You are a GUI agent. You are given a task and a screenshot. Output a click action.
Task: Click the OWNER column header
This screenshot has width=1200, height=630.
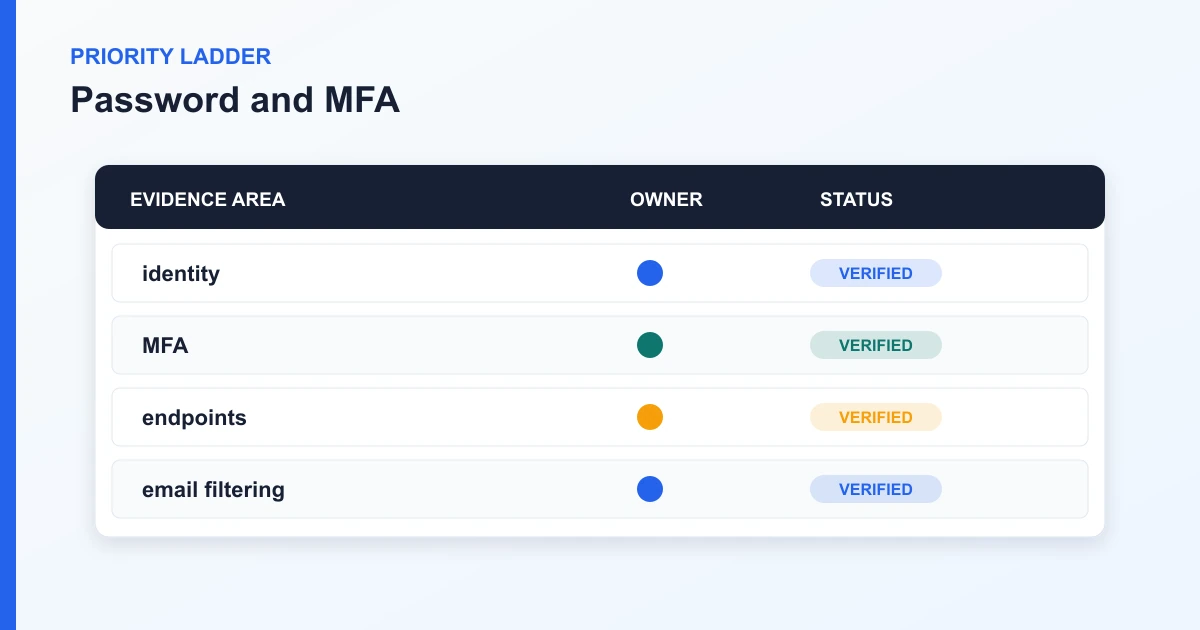[x=666, y=199]
